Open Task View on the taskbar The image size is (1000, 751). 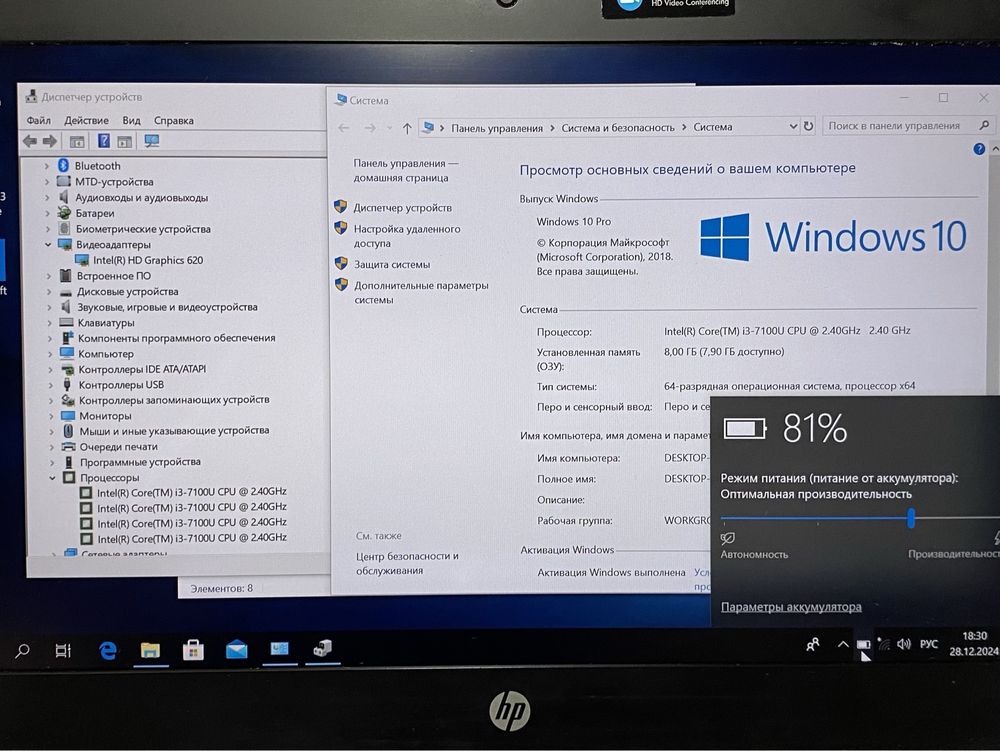63,650
